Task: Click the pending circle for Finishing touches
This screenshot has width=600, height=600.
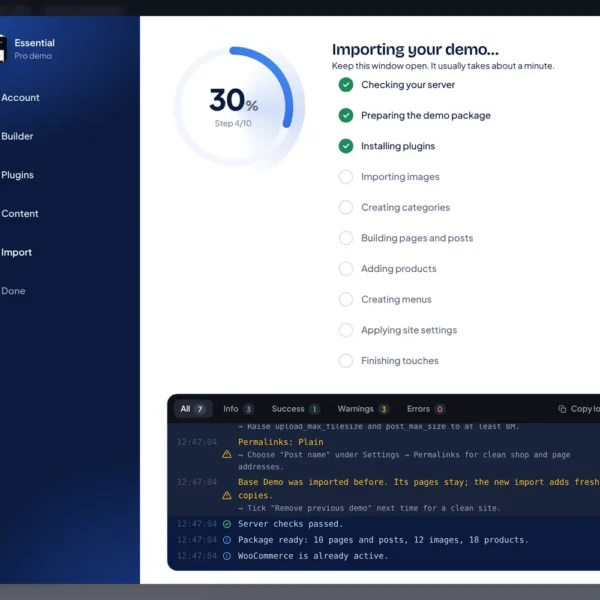Action: tap(346, 360)
